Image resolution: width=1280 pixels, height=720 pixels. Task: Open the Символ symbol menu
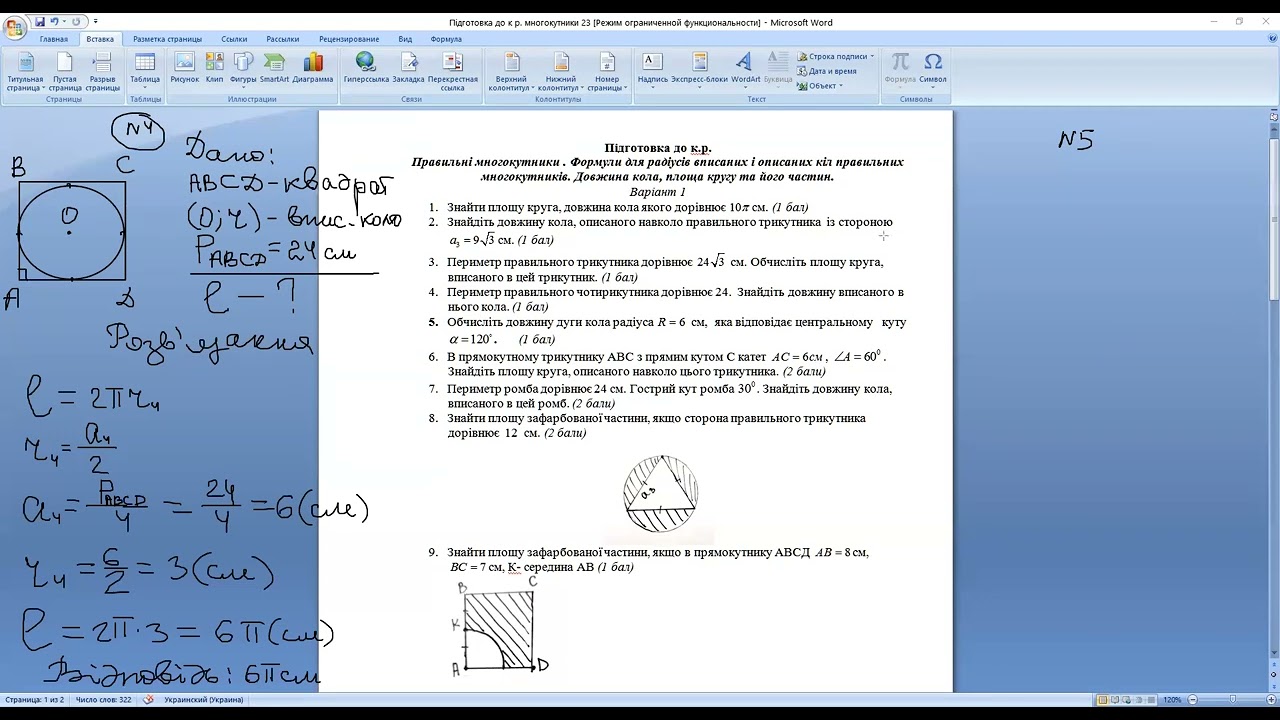pyautogui.click(x=933, y=68)
